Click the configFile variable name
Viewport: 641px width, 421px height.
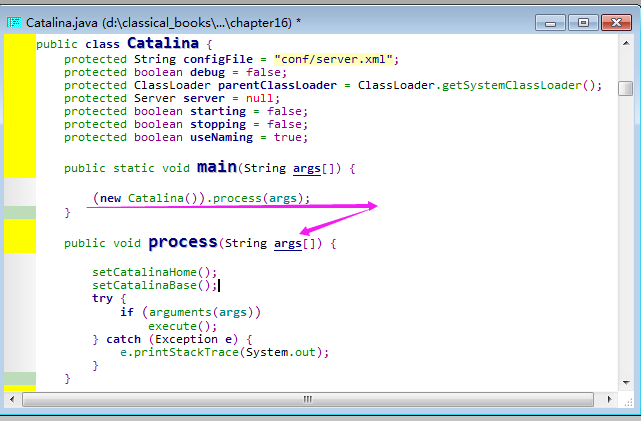(218, 59)
